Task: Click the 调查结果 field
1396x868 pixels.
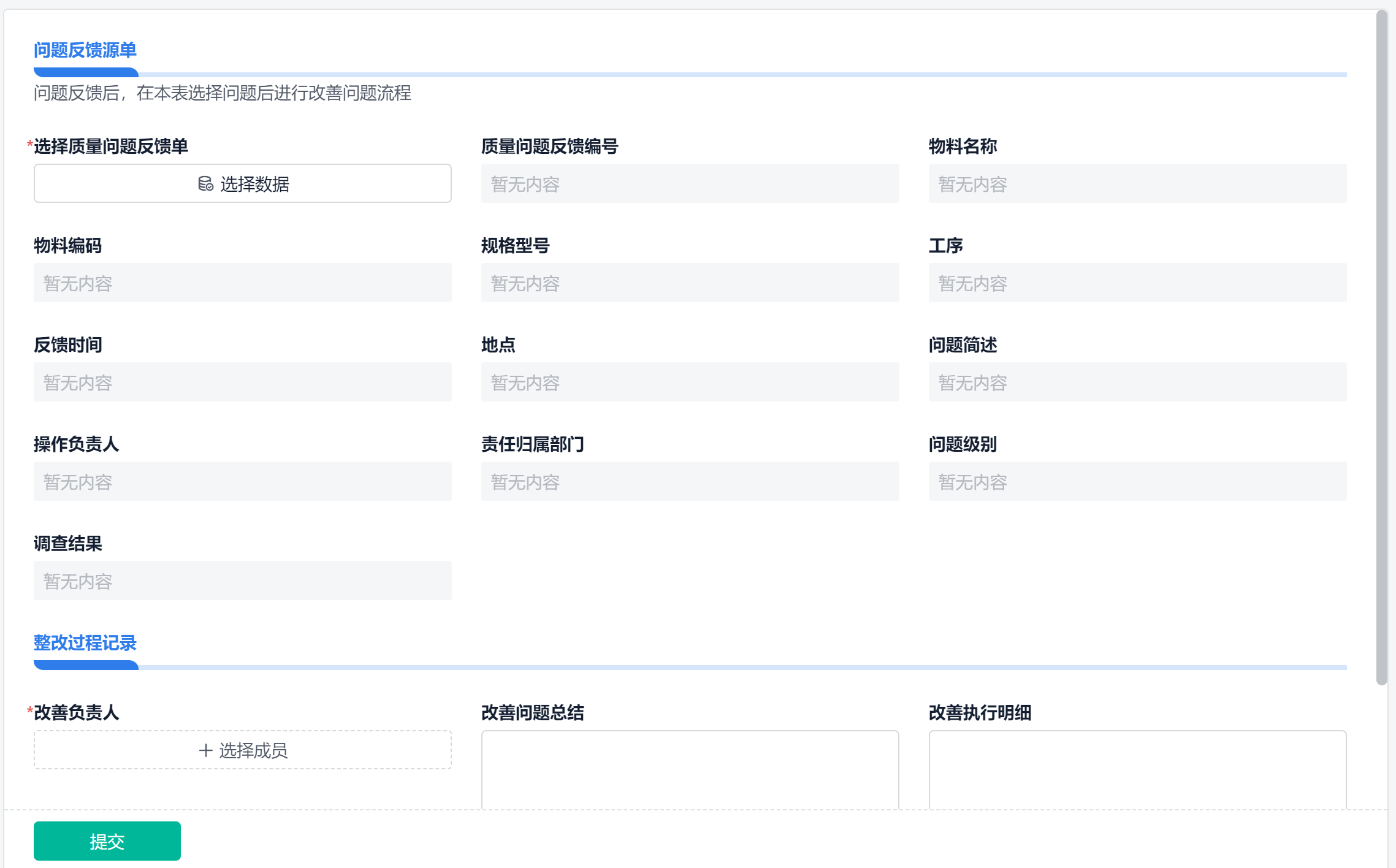Action: point(243,581)
